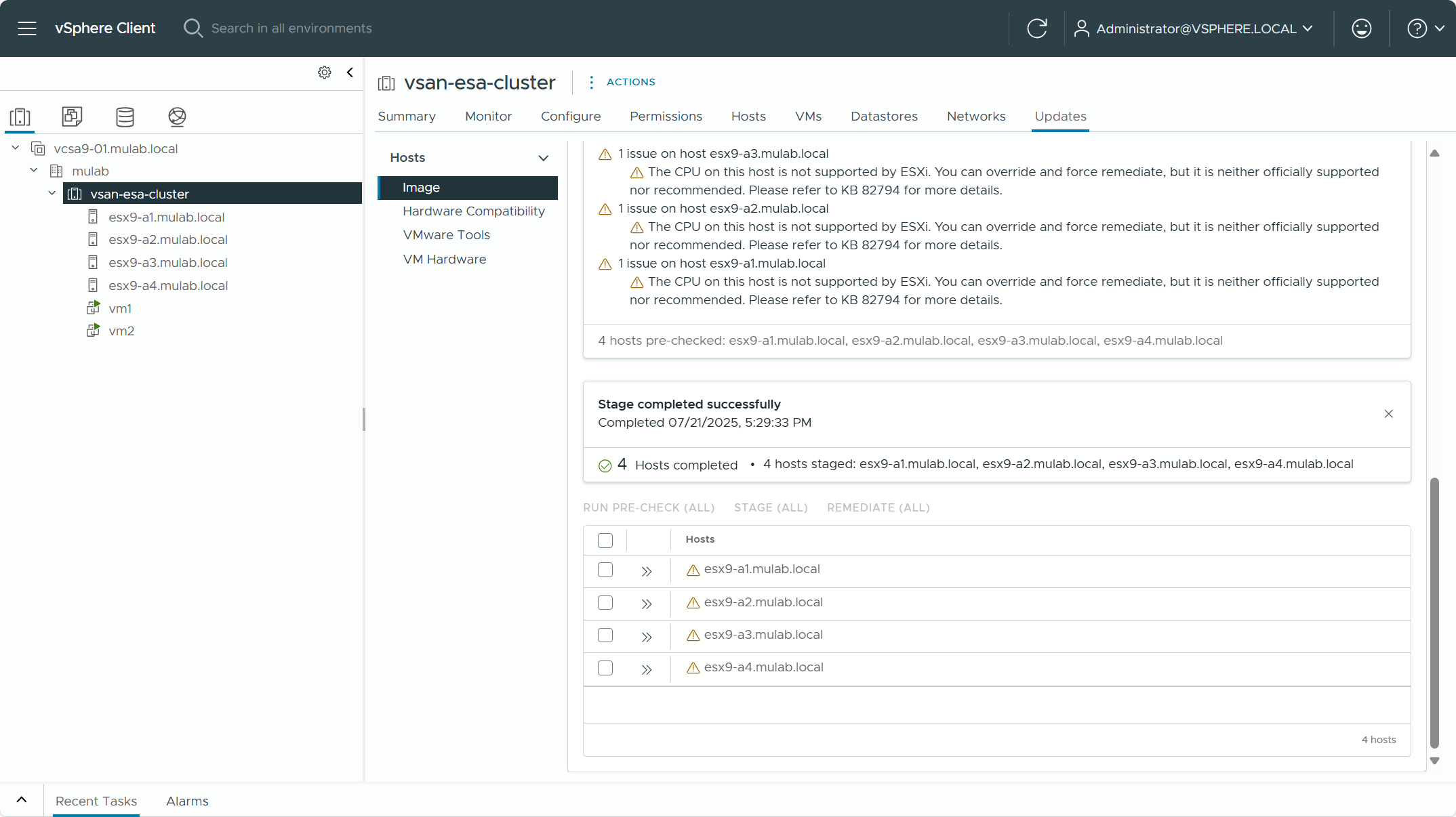Collapse the mulab datacenter tree node
This screenshot has width=1456, height=817.
pyautogui.click(x=34, y=171)
